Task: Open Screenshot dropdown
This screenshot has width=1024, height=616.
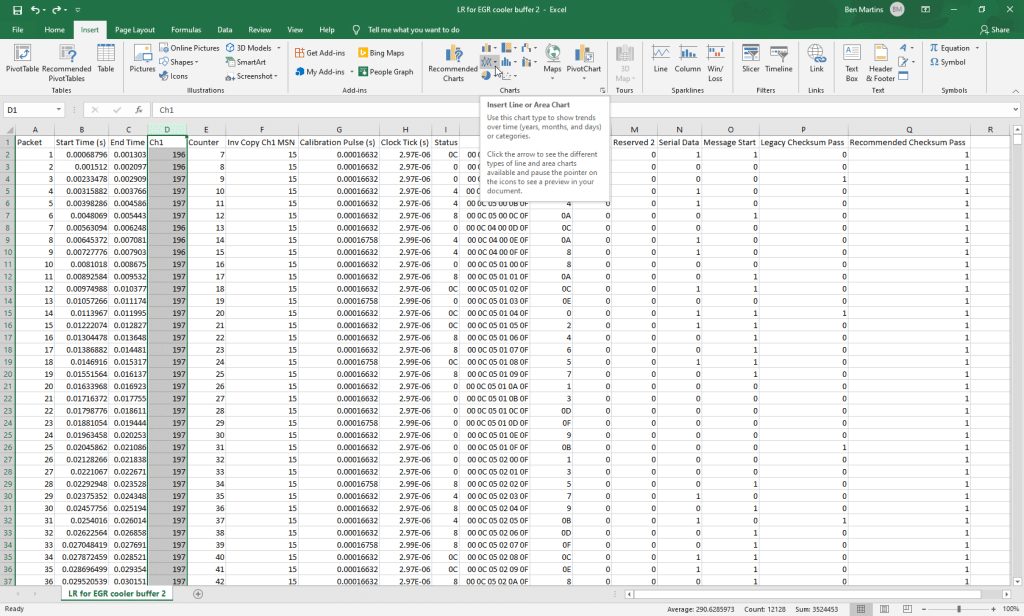Action: (251, 76)
